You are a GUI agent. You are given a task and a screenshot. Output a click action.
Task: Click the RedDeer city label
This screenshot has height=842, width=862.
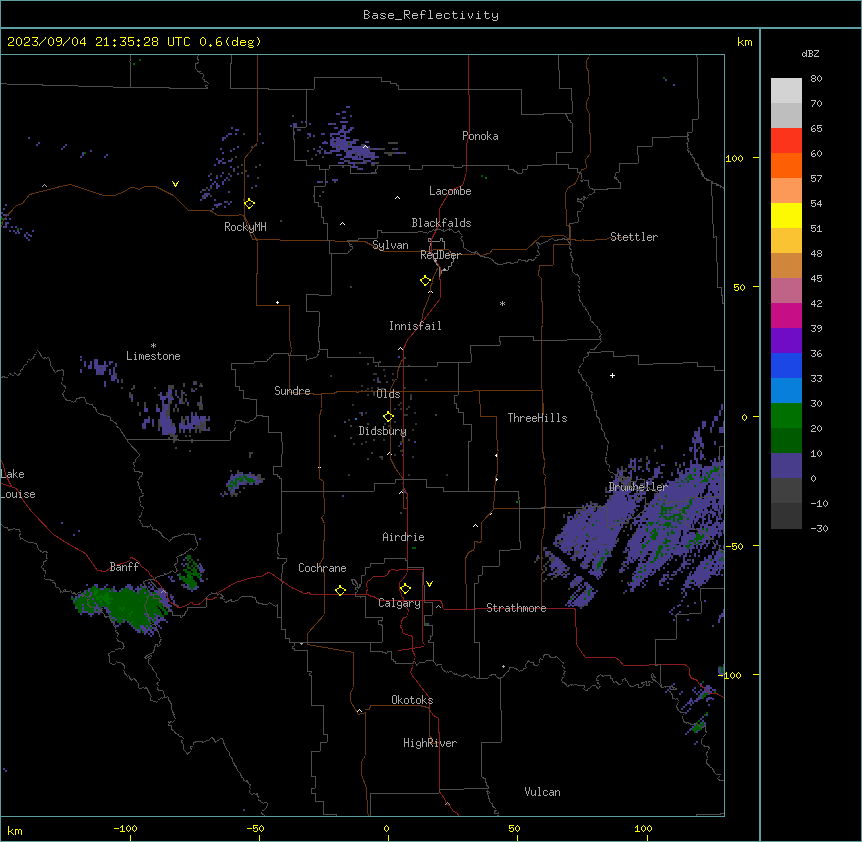tap(440, 255)
